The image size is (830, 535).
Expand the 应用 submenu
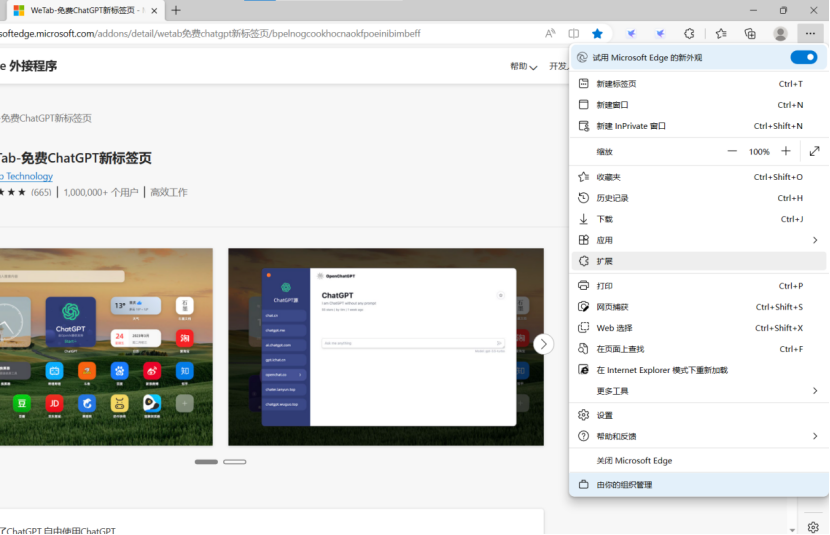[699, 240]
